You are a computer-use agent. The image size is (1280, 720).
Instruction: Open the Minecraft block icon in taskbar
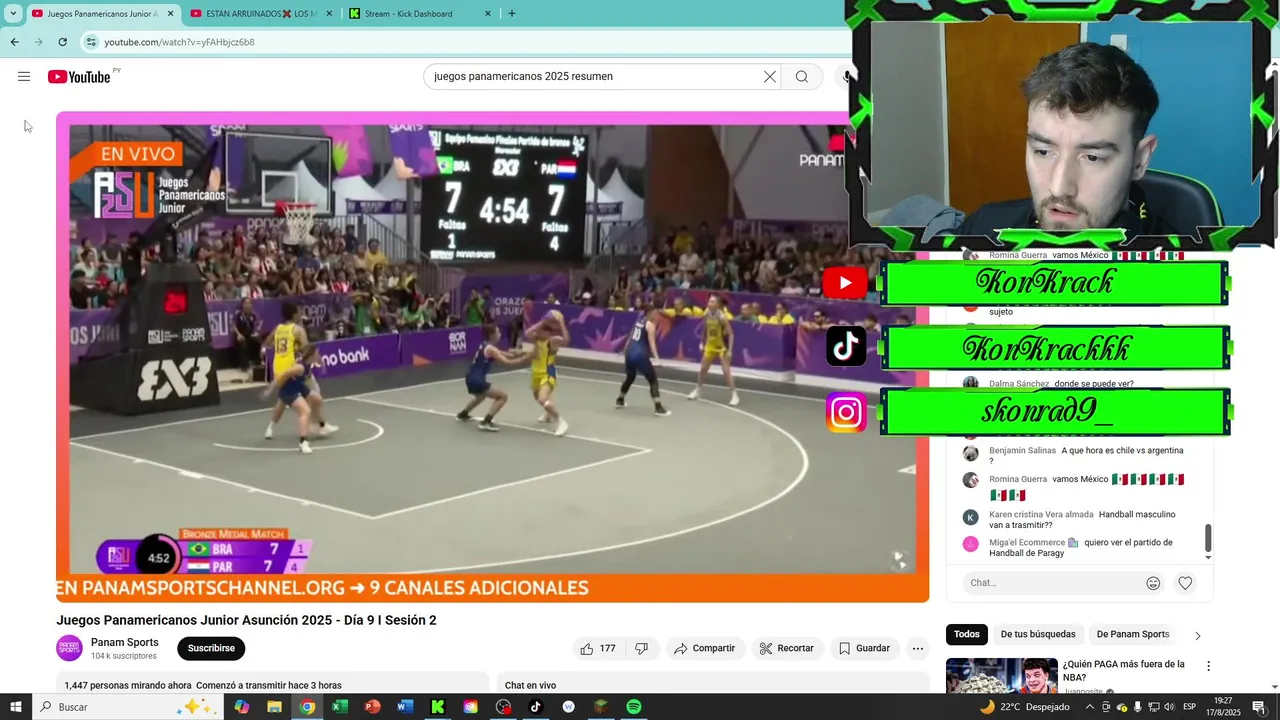[600, 707]
